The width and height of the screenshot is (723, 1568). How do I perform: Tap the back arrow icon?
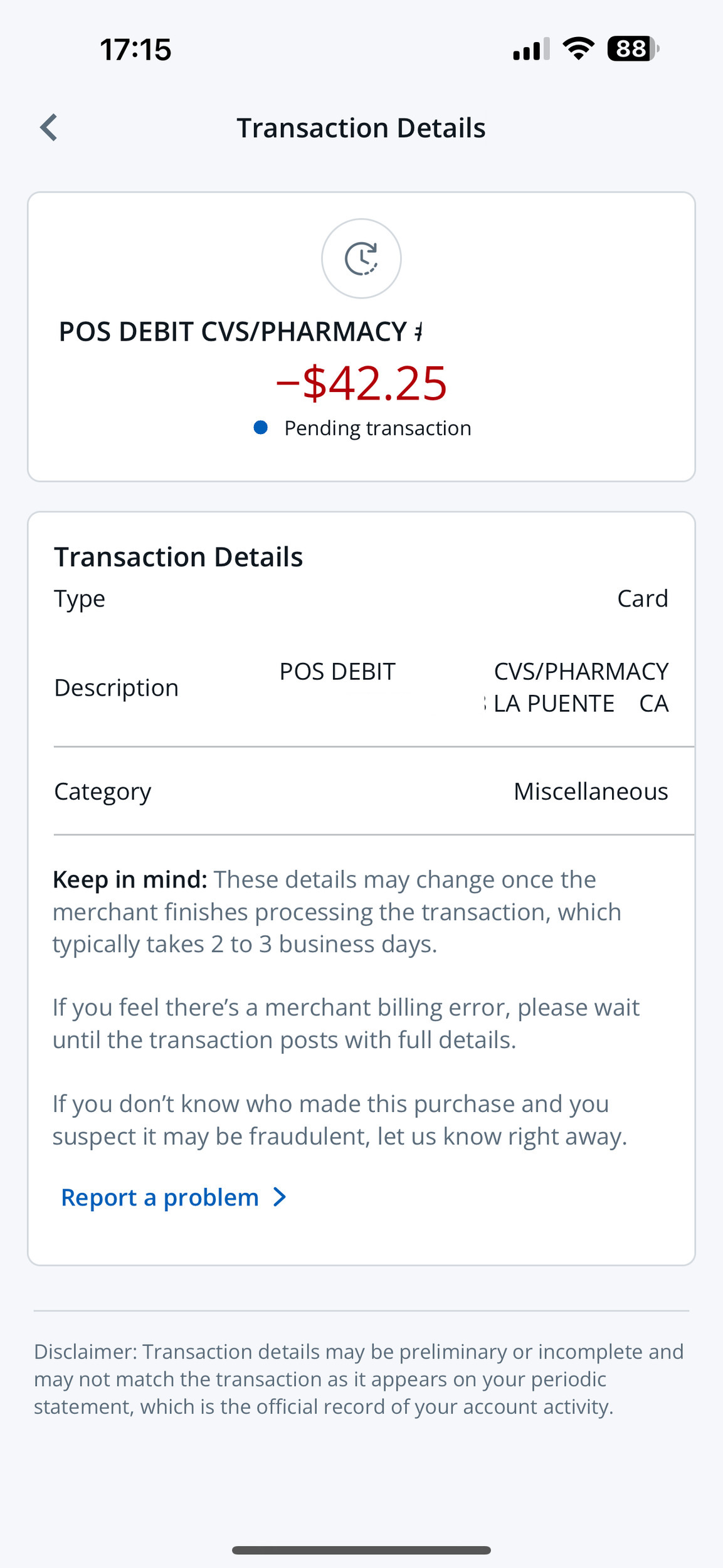[x=49, y=128]
